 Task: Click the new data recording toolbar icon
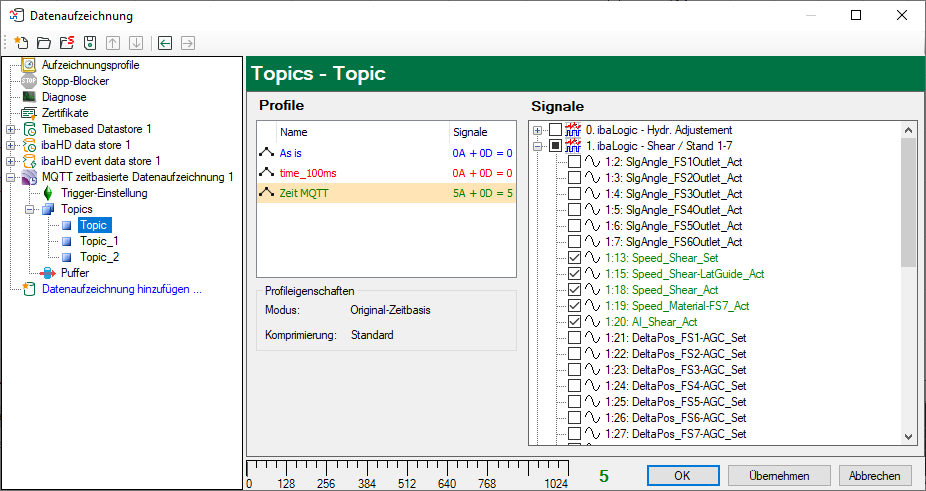(x=21, y=43)
